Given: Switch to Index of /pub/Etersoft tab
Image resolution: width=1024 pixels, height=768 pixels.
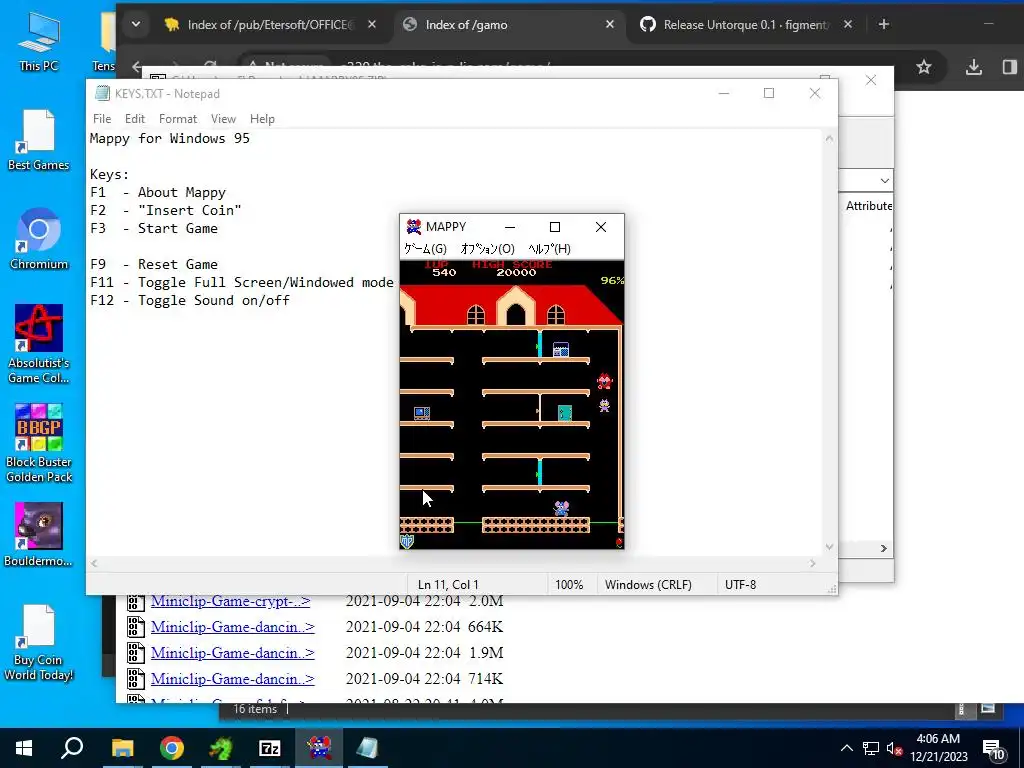Looking at the screenshot, I should click(271, 24).
